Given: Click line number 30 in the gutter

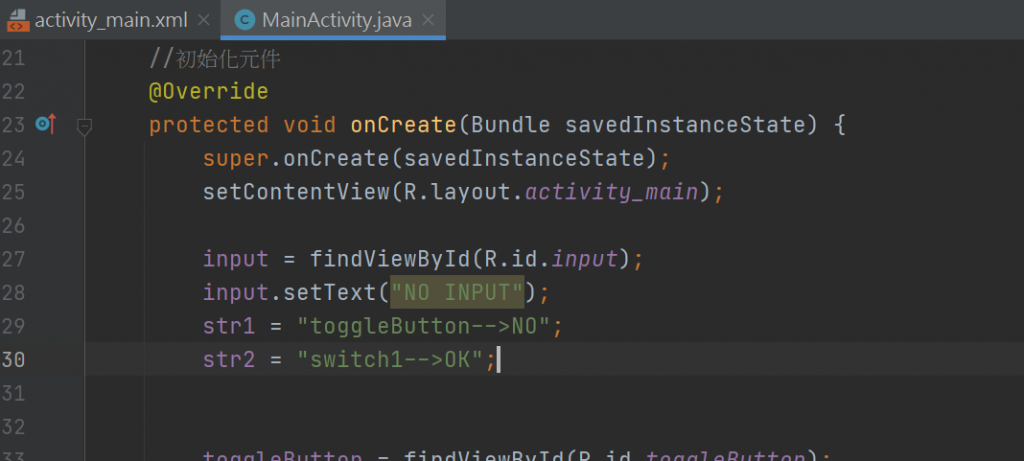Looking at the screenshot, I should (13, 359).
